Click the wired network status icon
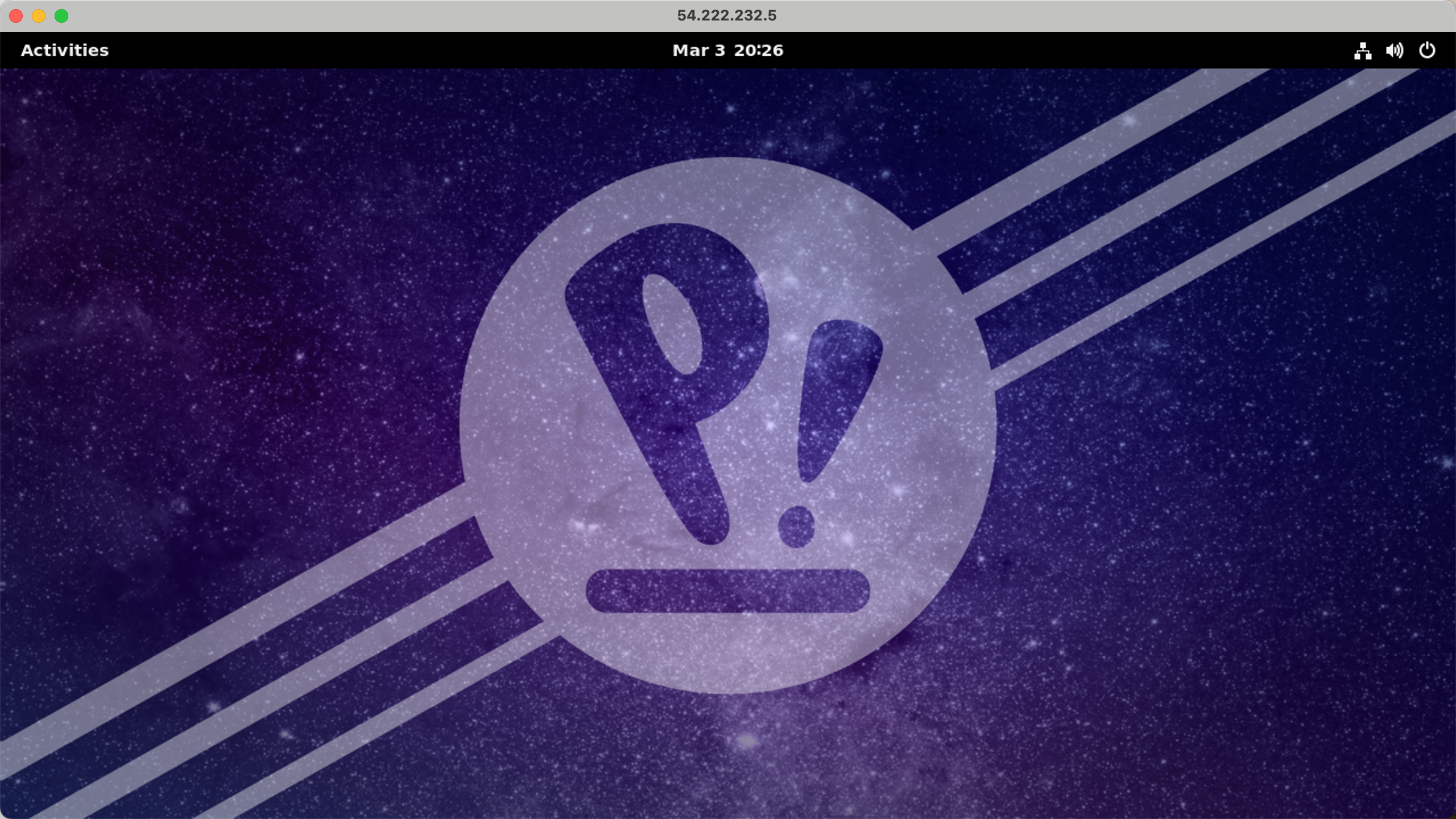 tap(1362, 51)
